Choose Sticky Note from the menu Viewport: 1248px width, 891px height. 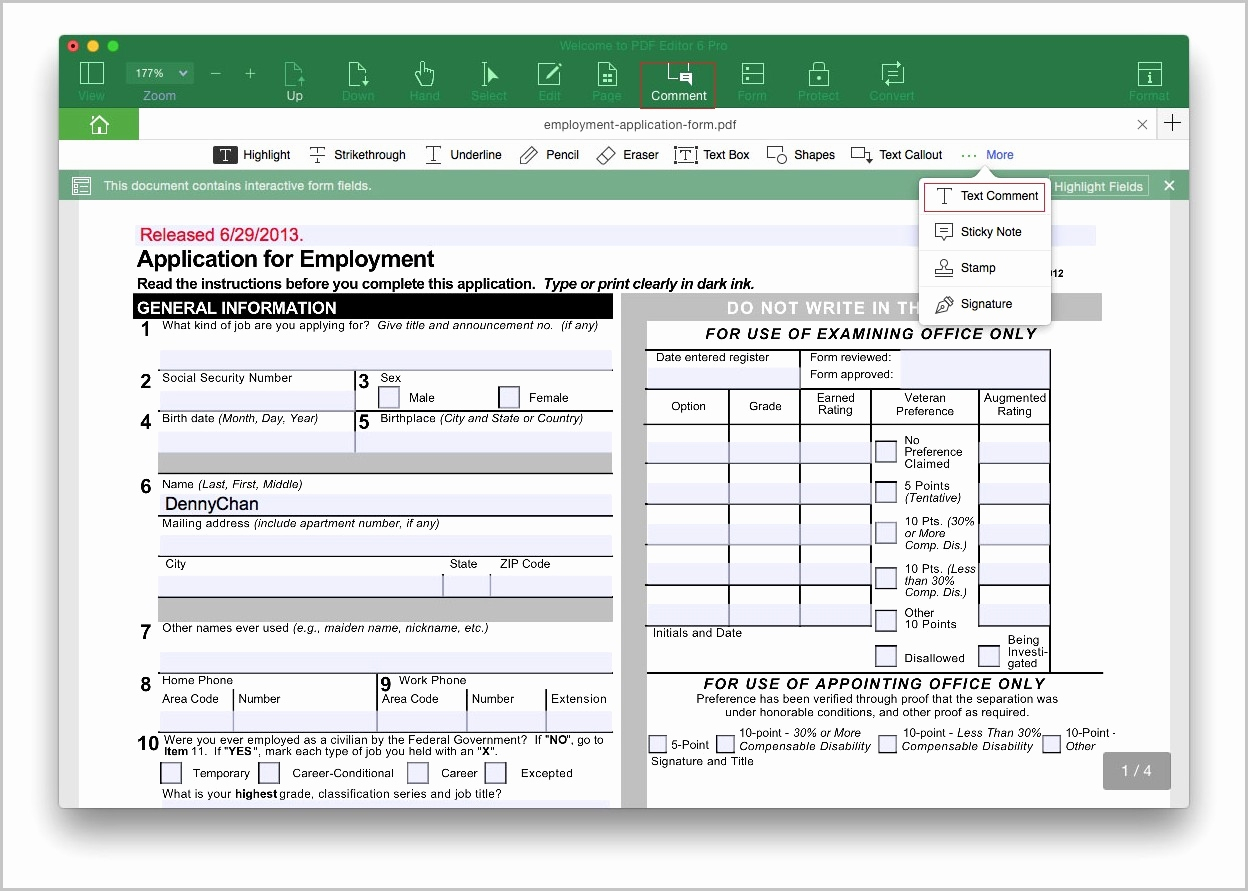[984, 231]
